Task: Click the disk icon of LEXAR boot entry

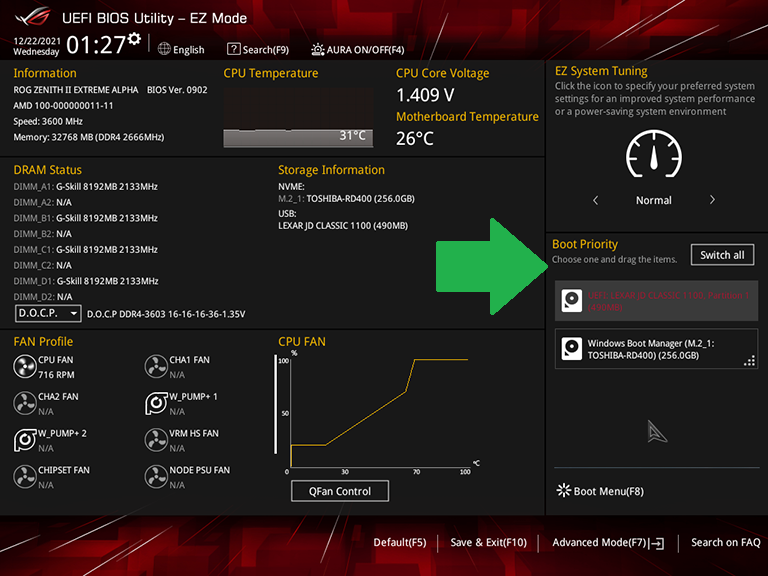Action: coord(571,301)
